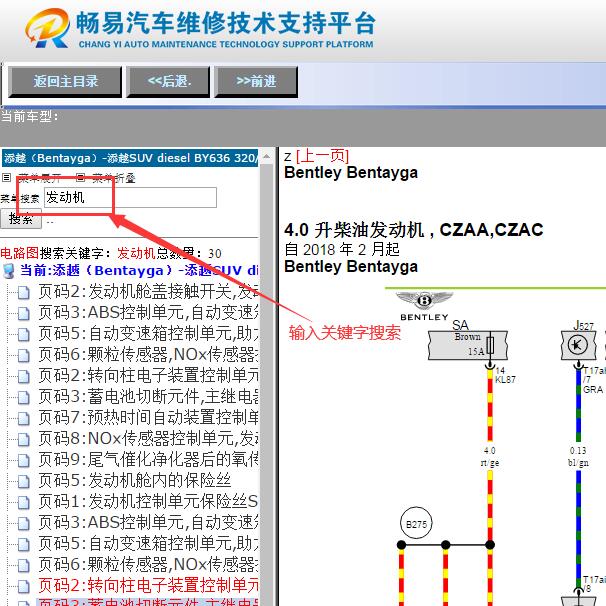Click document icon of 页码5:发动机舱内的保险丝
Screen dimensions: 606x606
pyautogui.click(x=24, y=482)
